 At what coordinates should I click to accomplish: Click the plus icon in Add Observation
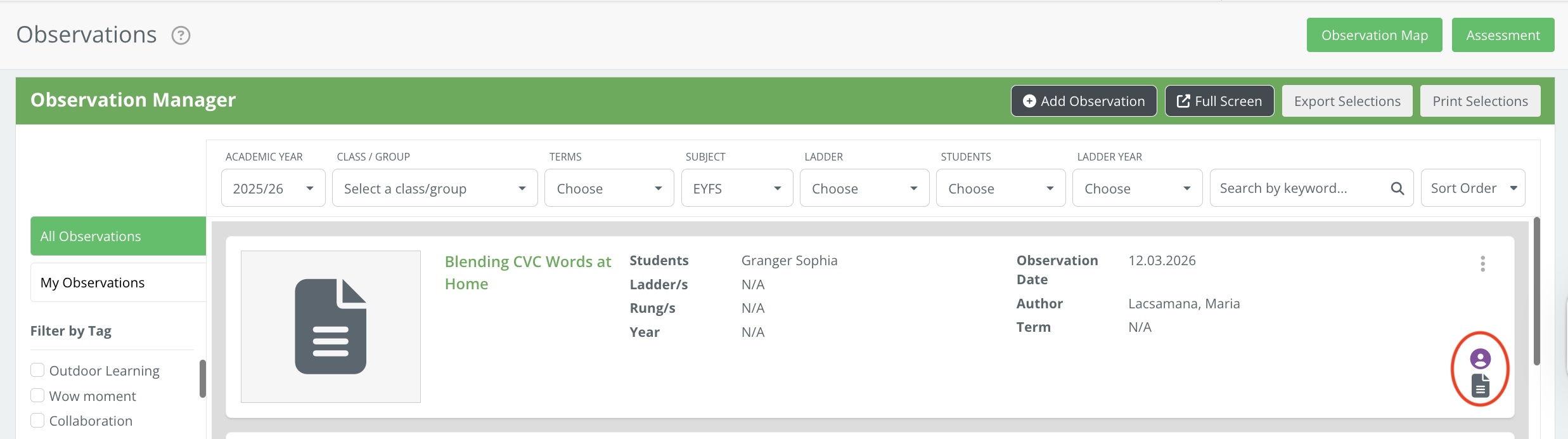tap(1029, 102)
